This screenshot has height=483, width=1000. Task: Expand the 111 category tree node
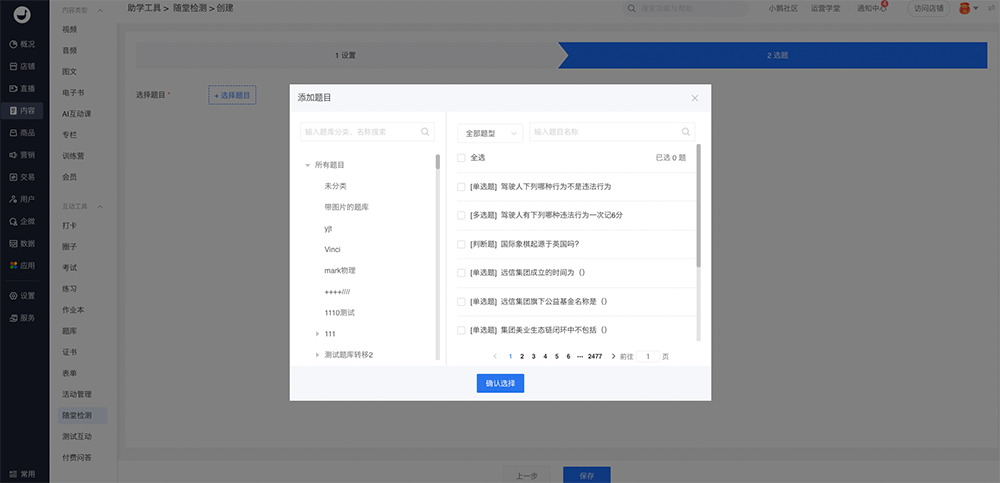pyautogui.click(x=317, y=333)
